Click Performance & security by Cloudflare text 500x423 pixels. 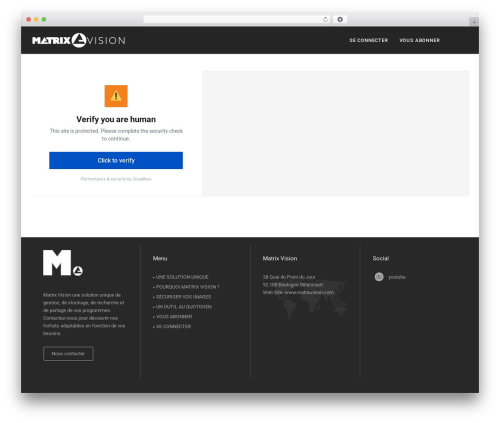click(x=116, y=179)
